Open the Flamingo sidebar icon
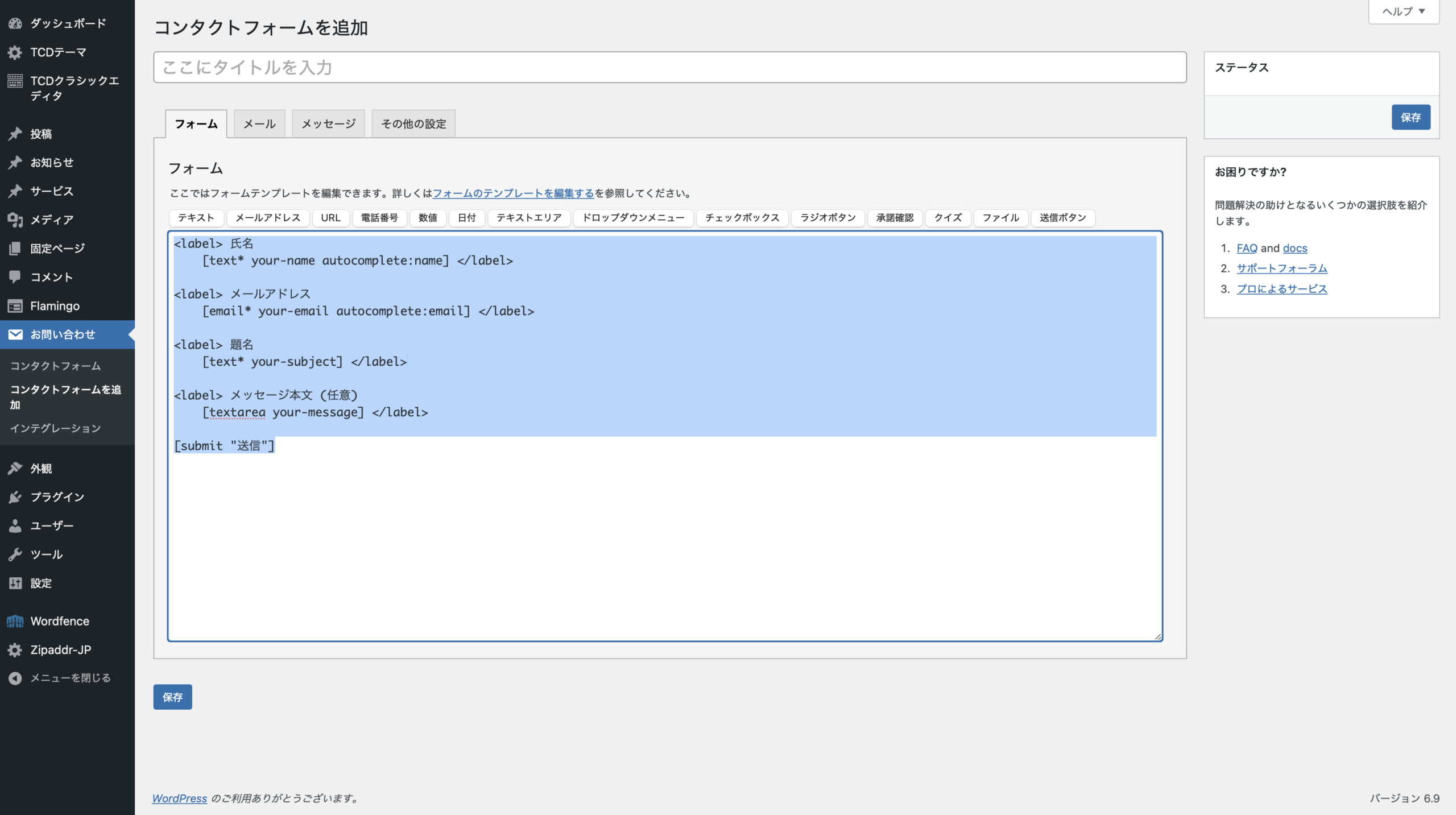1456x815 pixels. (x=15, y=306)
